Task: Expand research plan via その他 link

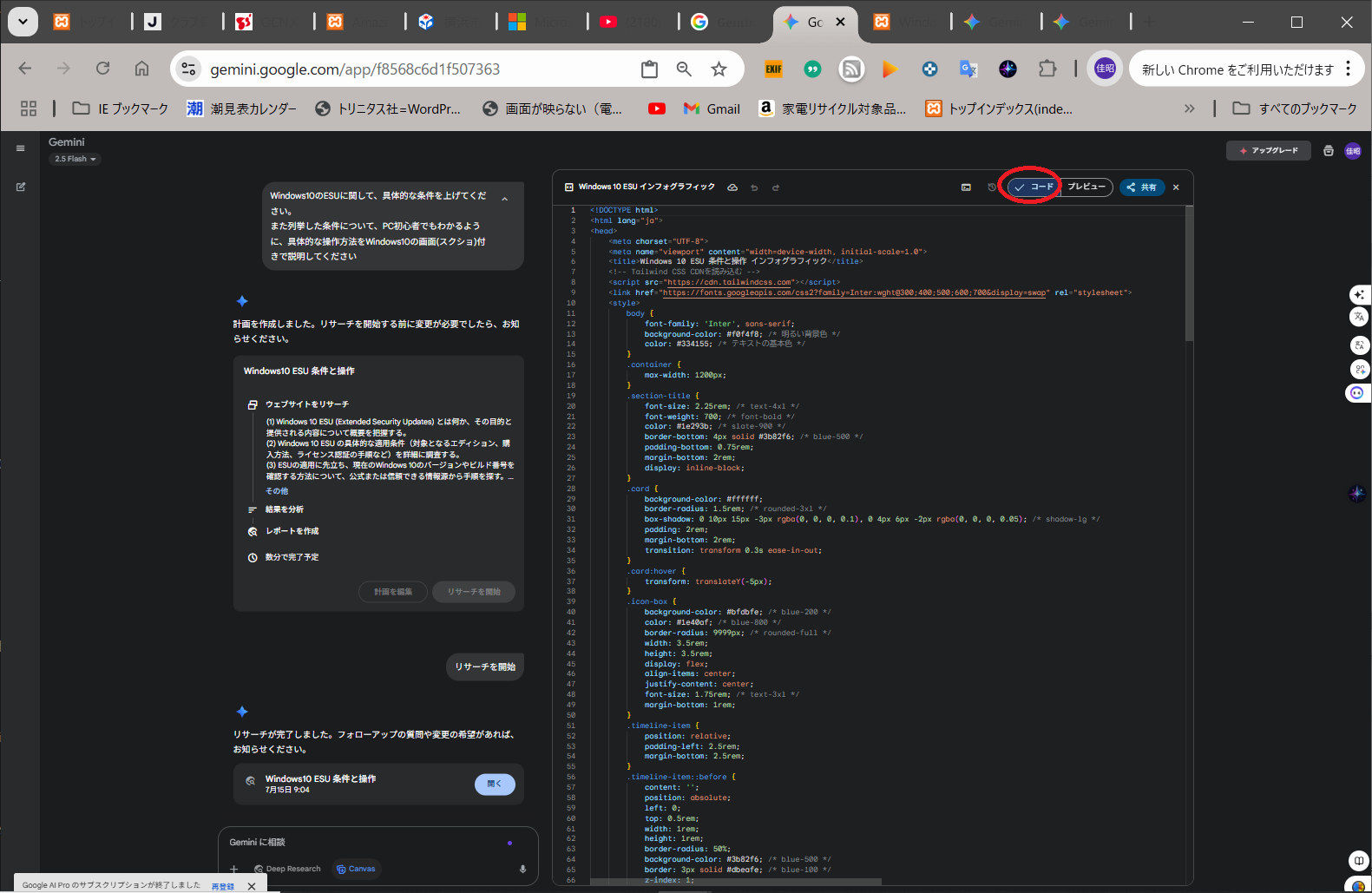Action: [277, 491]
